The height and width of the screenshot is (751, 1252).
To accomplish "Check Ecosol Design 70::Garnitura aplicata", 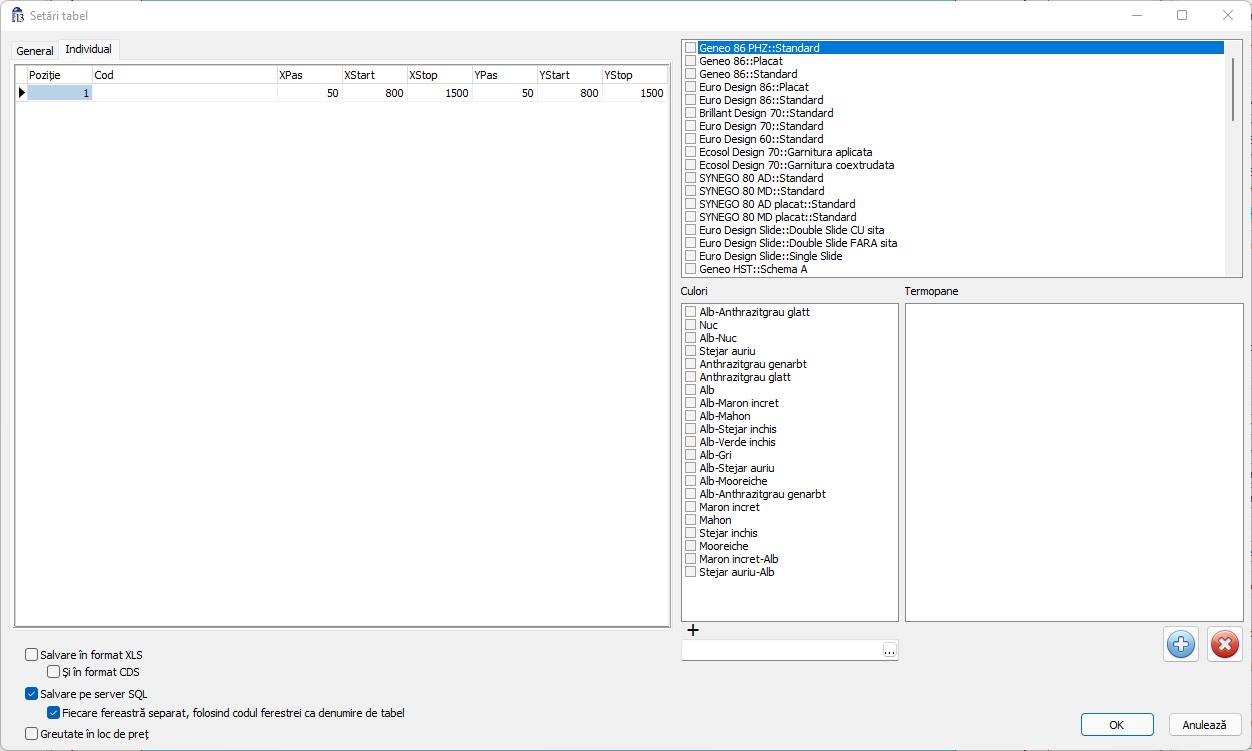I will point(690,152).
